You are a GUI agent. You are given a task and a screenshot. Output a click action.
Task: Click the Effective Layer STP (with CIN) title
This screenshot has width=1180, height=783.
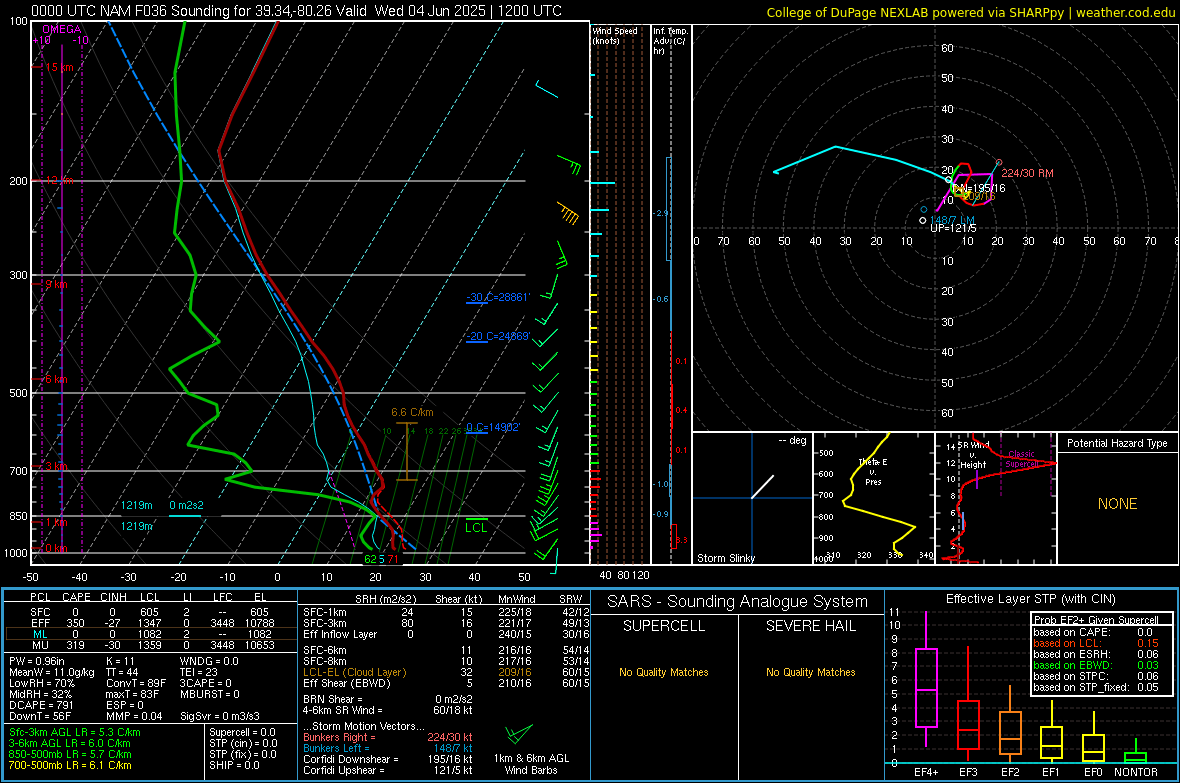(x=1031, y=599)
